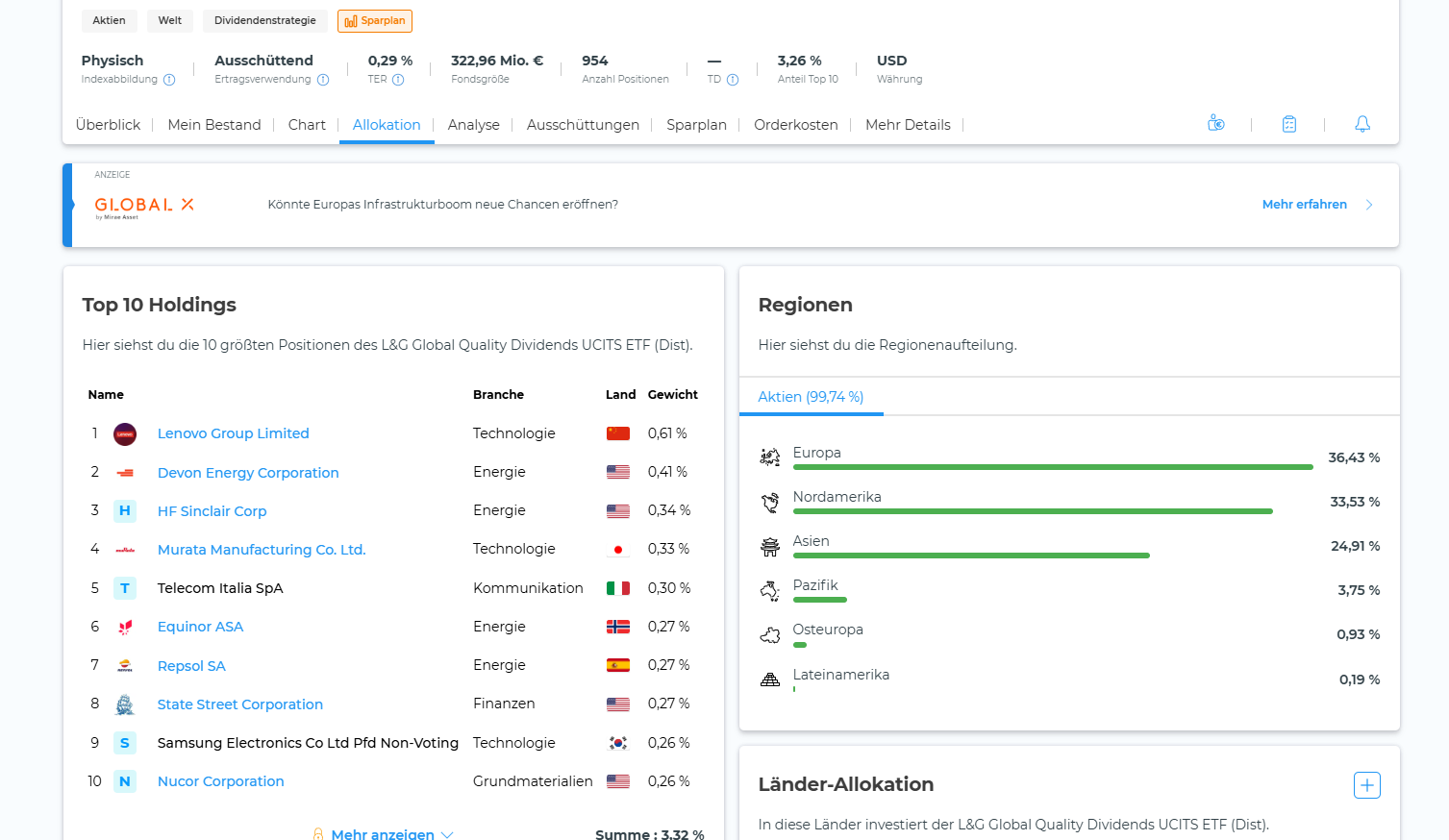The width and height of the screenshot is (1449, 840).
Task: Open Devon Energy Corporation link
Action: pyautogui.click(x=248, y=473)
